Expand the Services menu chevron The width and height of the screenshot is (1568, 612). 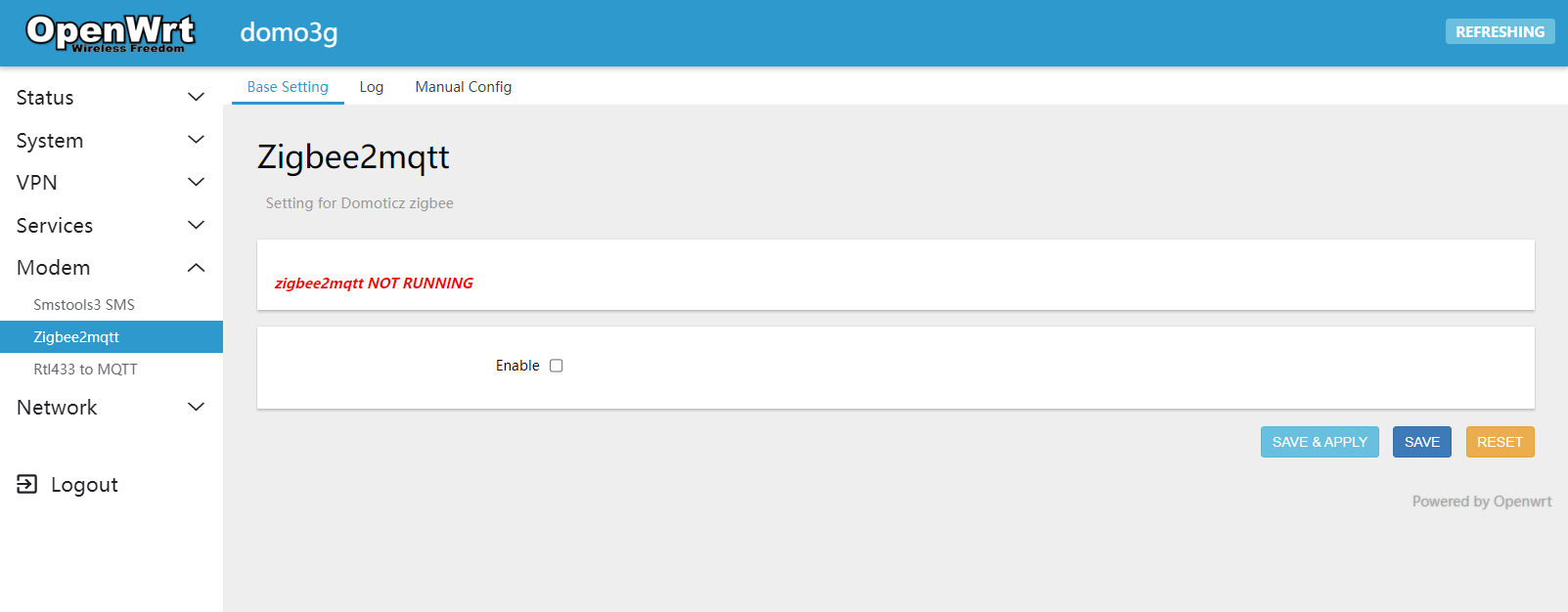pyautogui.click(x=196, y=225)
